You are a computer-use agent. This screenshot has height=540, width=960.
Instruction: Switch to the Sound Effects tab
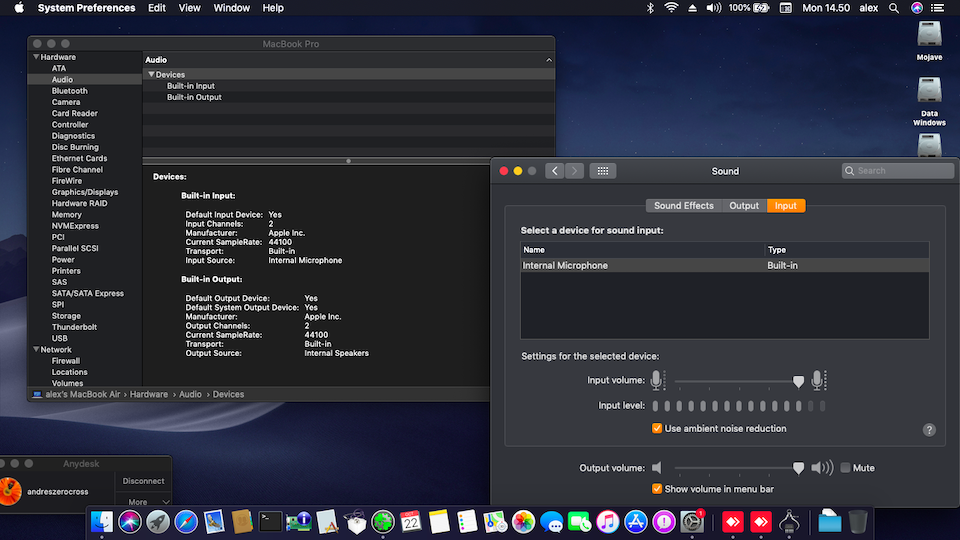click(684, 206)
